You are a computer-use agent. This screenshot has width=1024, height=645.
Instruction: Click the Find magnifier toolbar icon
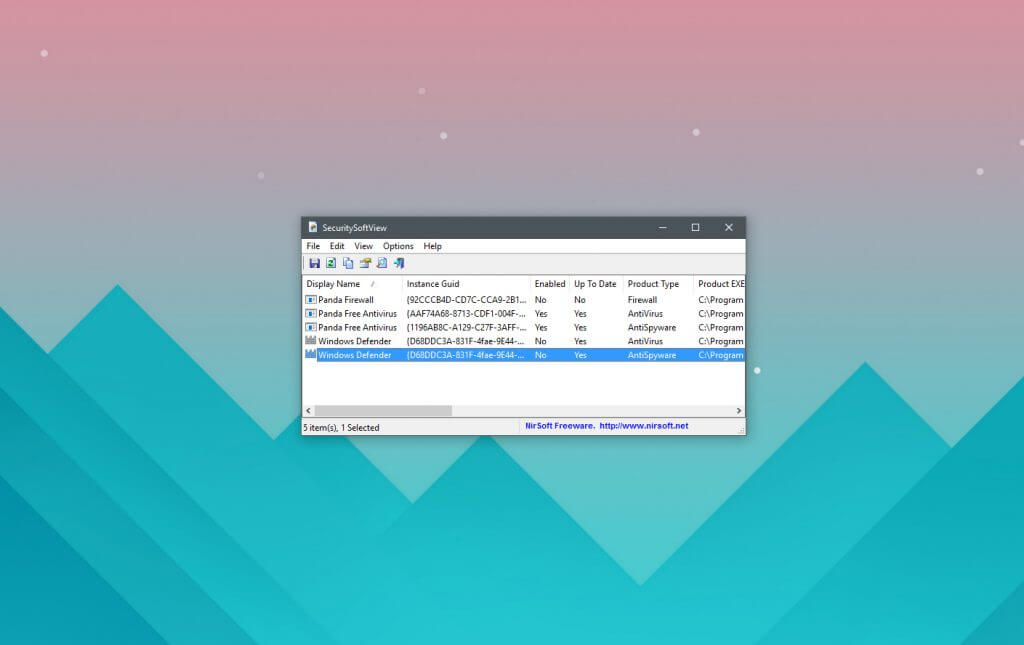pyautogui.click(x=381, y=263)
